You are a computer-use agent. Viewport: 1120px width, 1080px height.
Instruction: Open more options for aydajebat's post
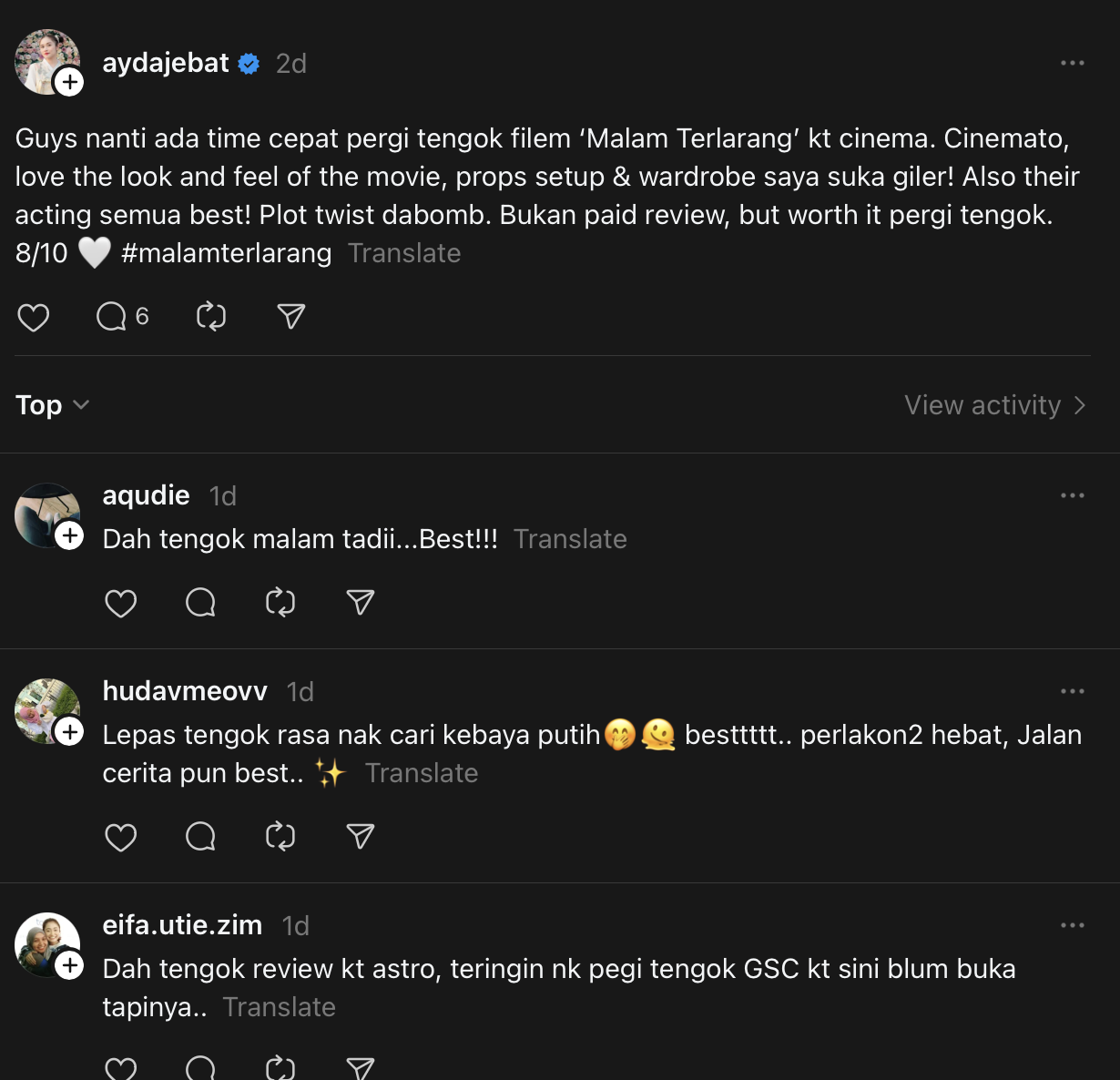click(x=1072, y=63)
